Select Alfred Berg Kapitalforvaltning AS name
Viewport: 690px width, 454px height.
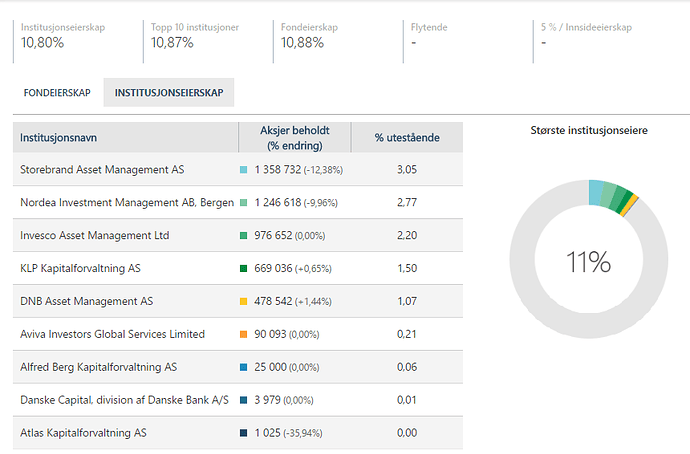click(99, 367)
